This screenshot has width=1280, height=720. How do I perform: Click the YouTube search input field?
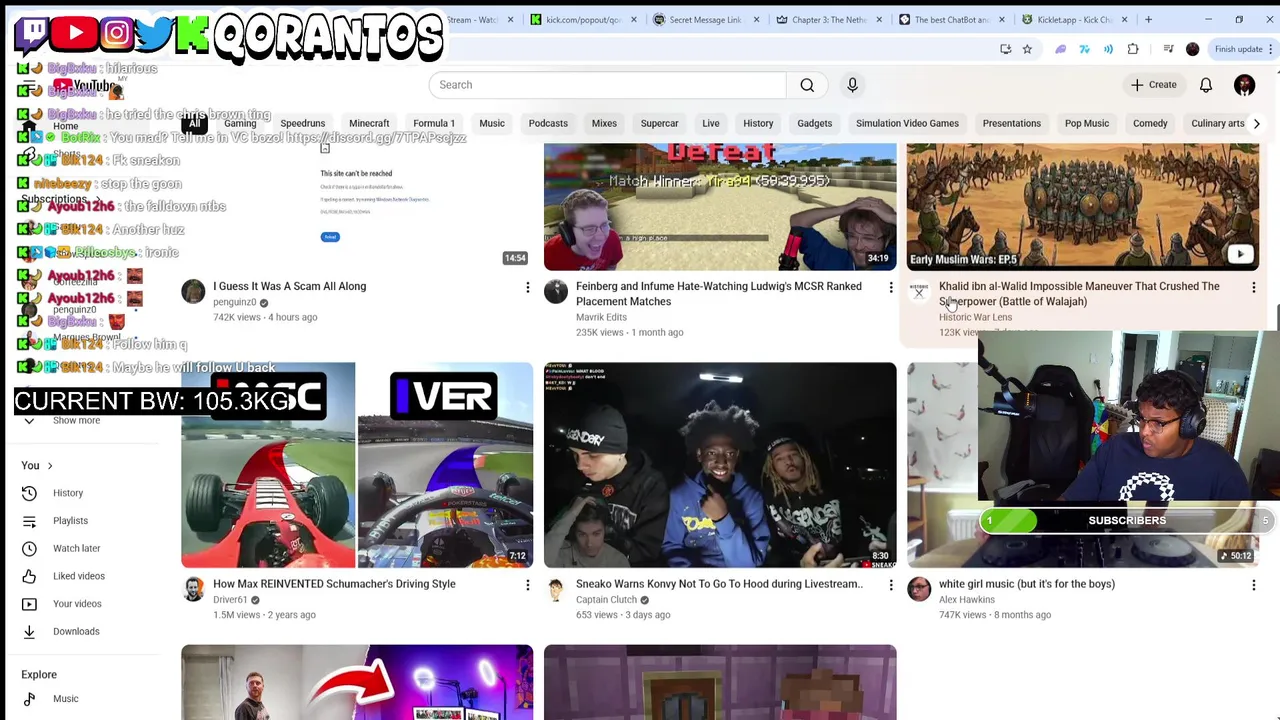click(x=608, y=85)
